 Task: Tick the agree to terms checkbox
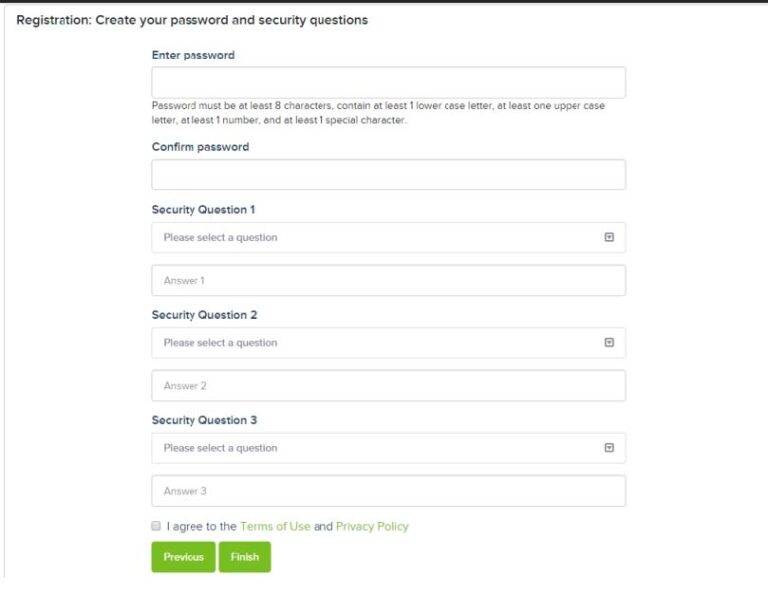click(156, 526)
